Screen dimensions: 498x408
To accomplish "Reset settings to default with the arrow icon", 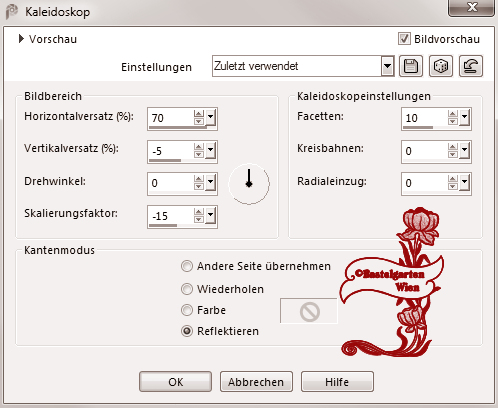I will 471,66.
